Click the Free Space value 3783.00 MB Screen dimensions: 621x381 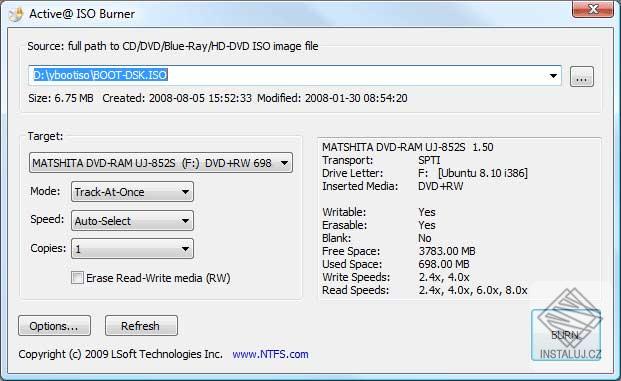click(447, 251)
